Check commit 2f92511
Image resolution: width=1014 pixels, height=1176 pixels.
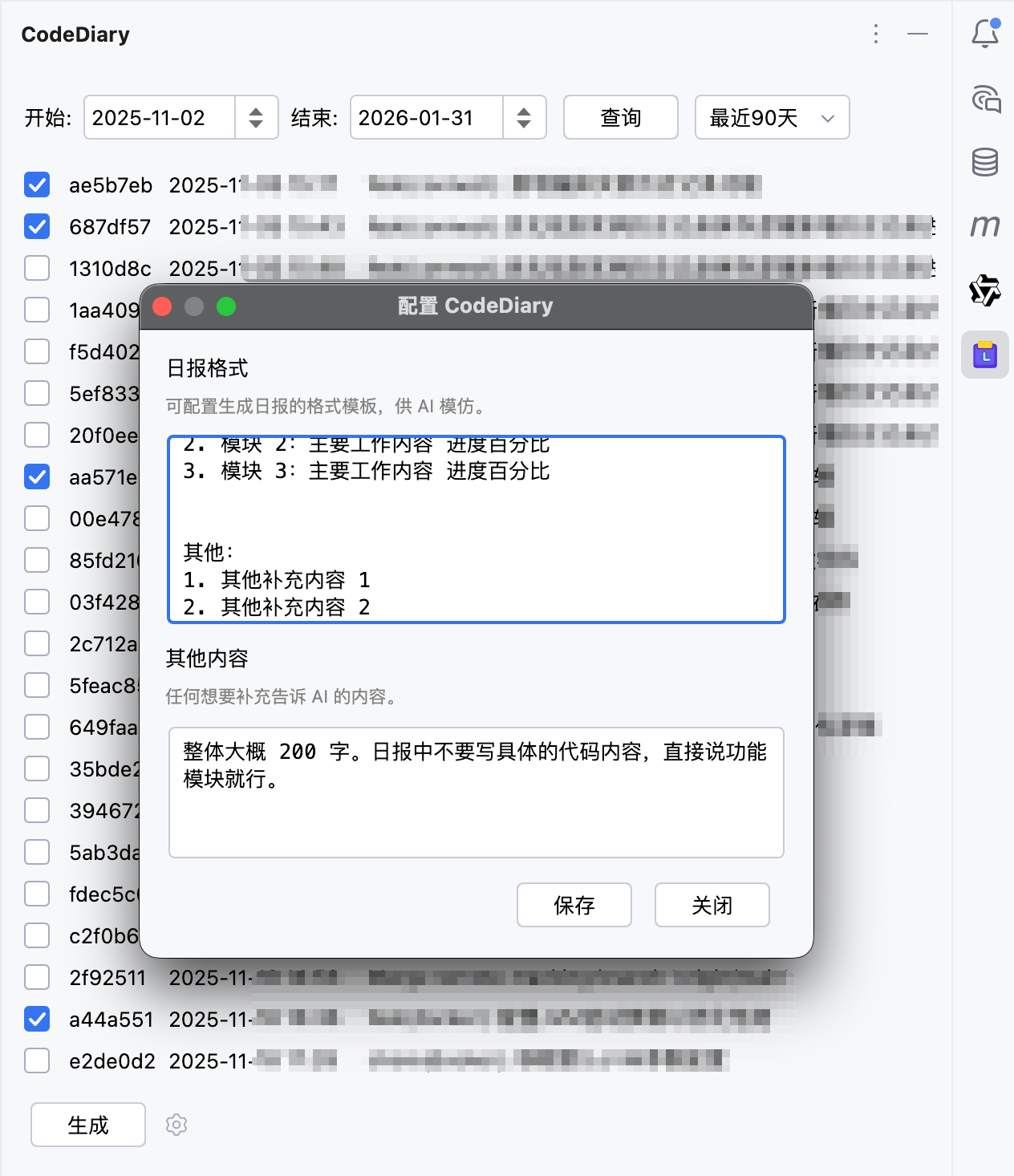click(37, 977)
